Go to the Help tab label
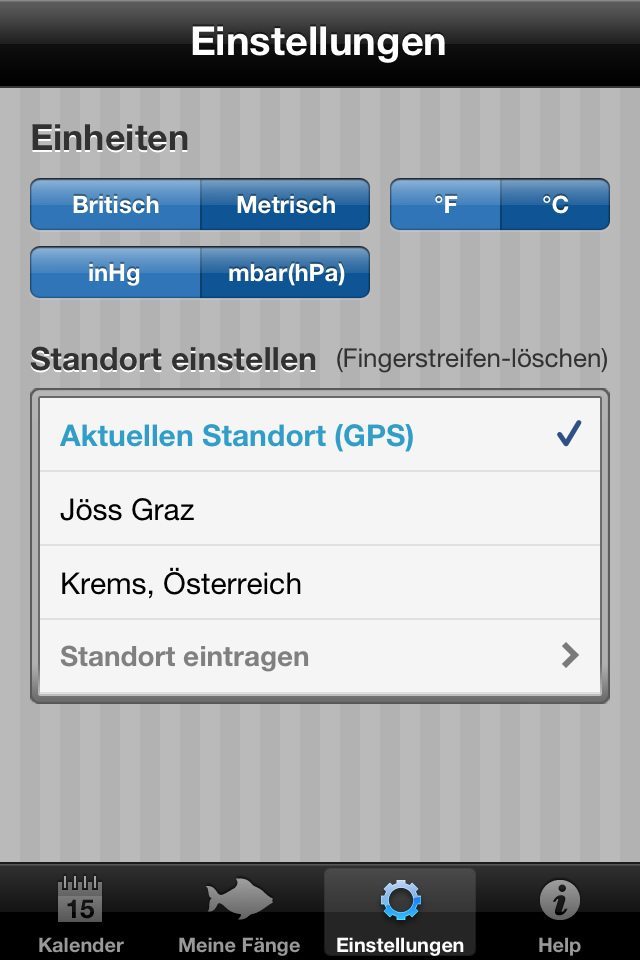This screenshot has height=960, width=640. (559, 945)
